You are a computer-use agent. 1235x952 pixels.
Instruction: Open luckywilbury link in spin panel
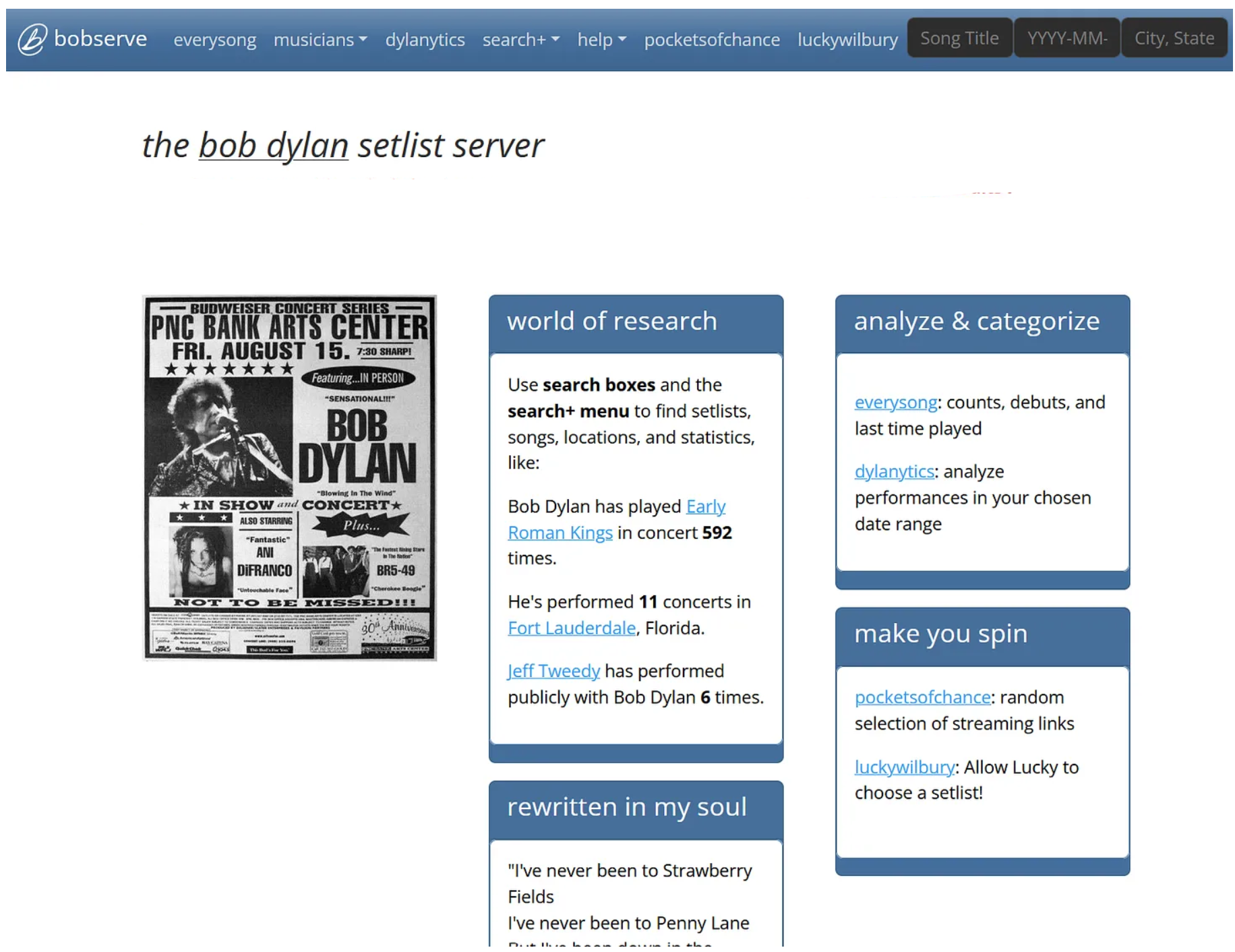pos(904,767)
